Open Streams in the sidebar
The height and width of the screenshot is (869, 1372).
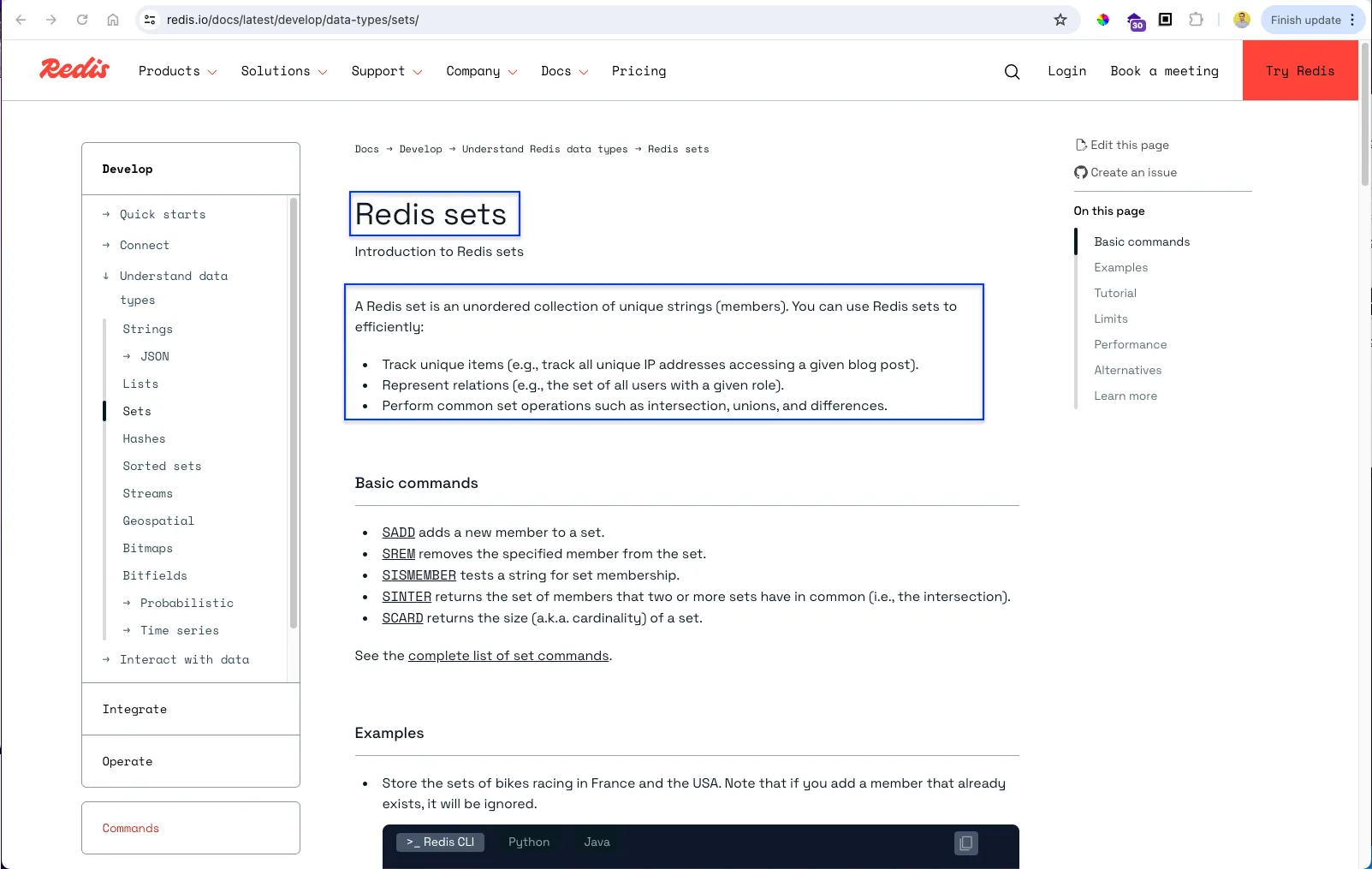pos(147,493)
